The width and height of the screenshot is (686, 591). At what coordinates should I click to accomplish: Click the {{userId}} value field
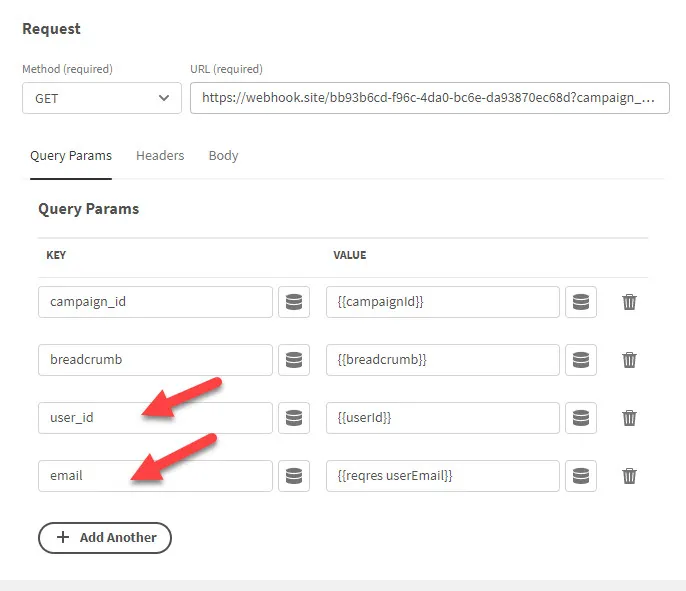point(443,418)
